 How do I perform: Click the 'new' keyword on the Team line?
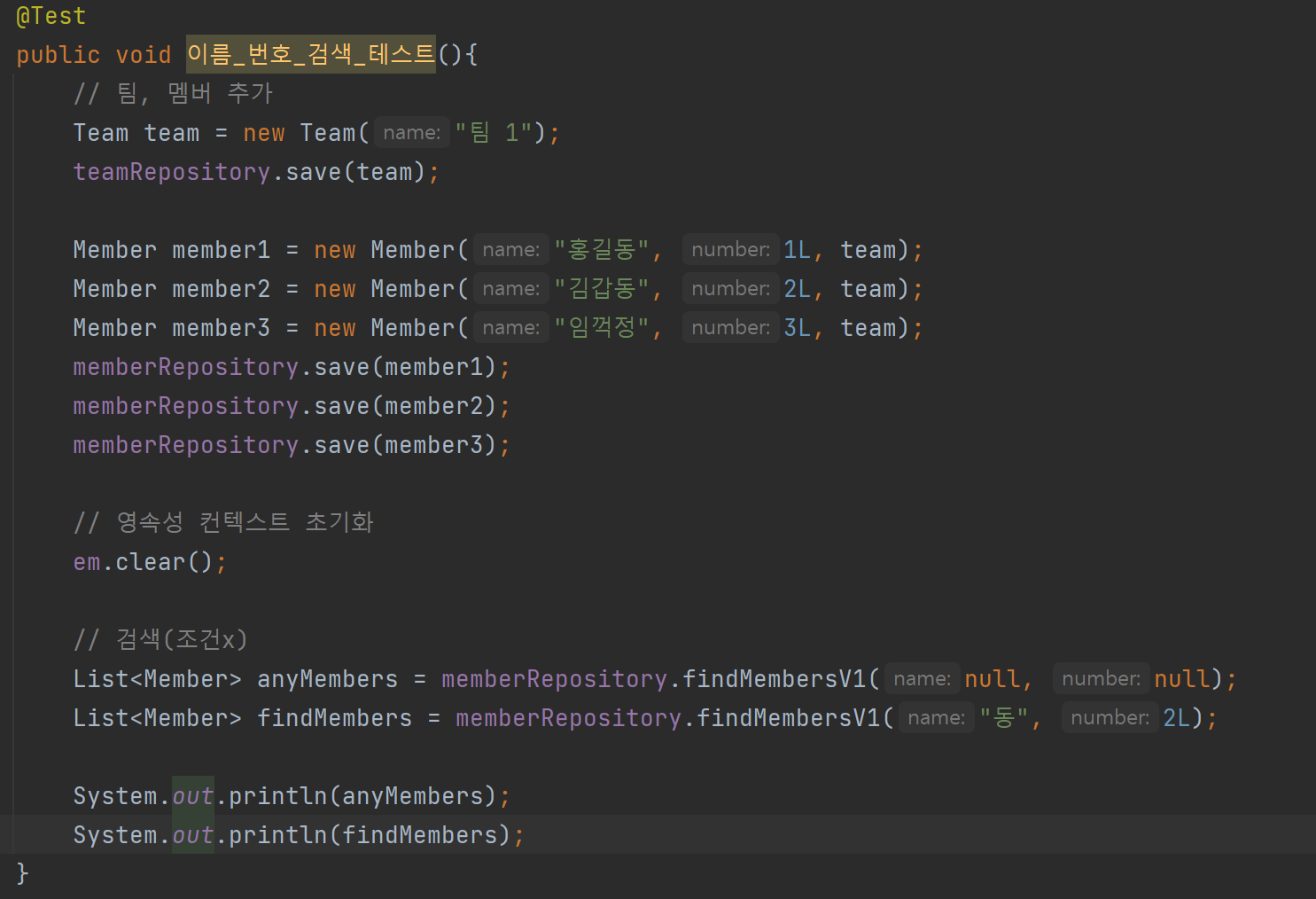(264, 133)
